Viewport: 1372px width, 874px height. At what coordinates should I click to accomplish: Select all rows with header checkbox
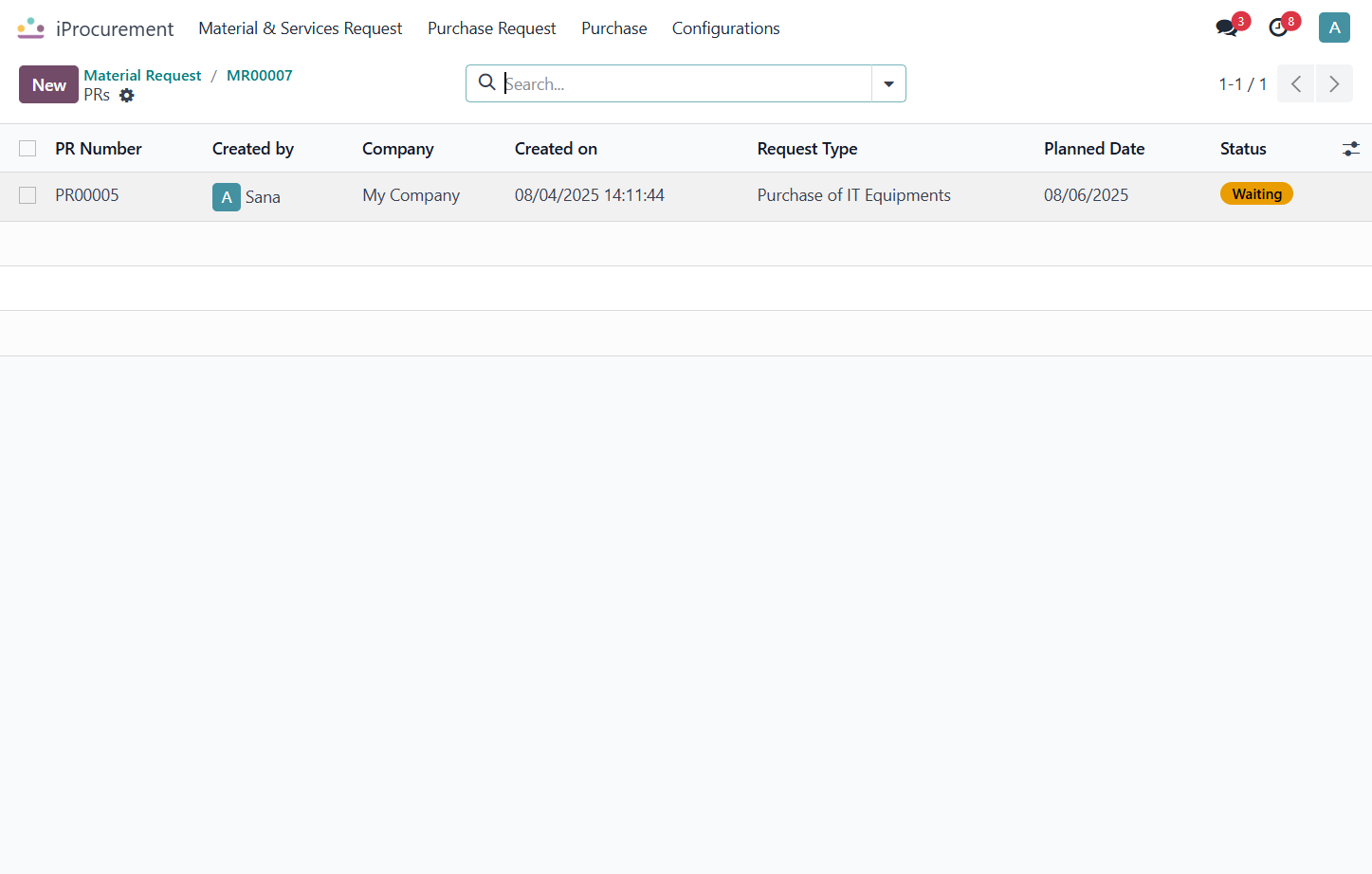tap(27, 149)
